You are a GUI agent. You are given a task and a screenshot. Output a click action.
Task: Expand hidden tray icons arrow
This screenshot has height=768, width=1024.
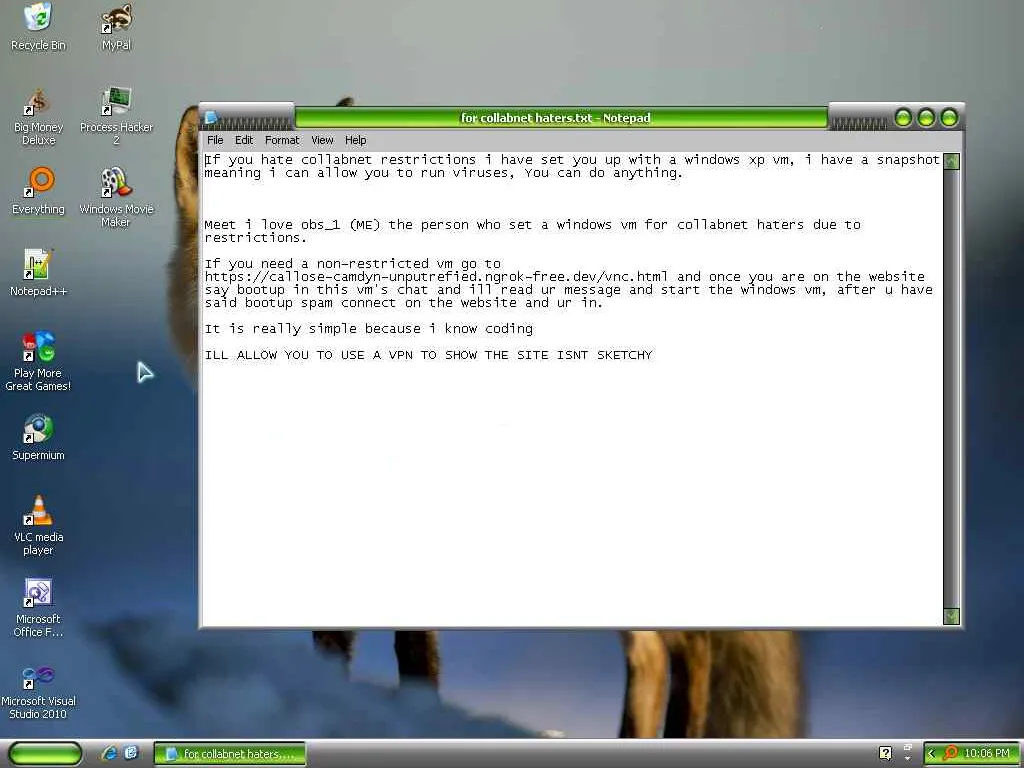(931, 754)
